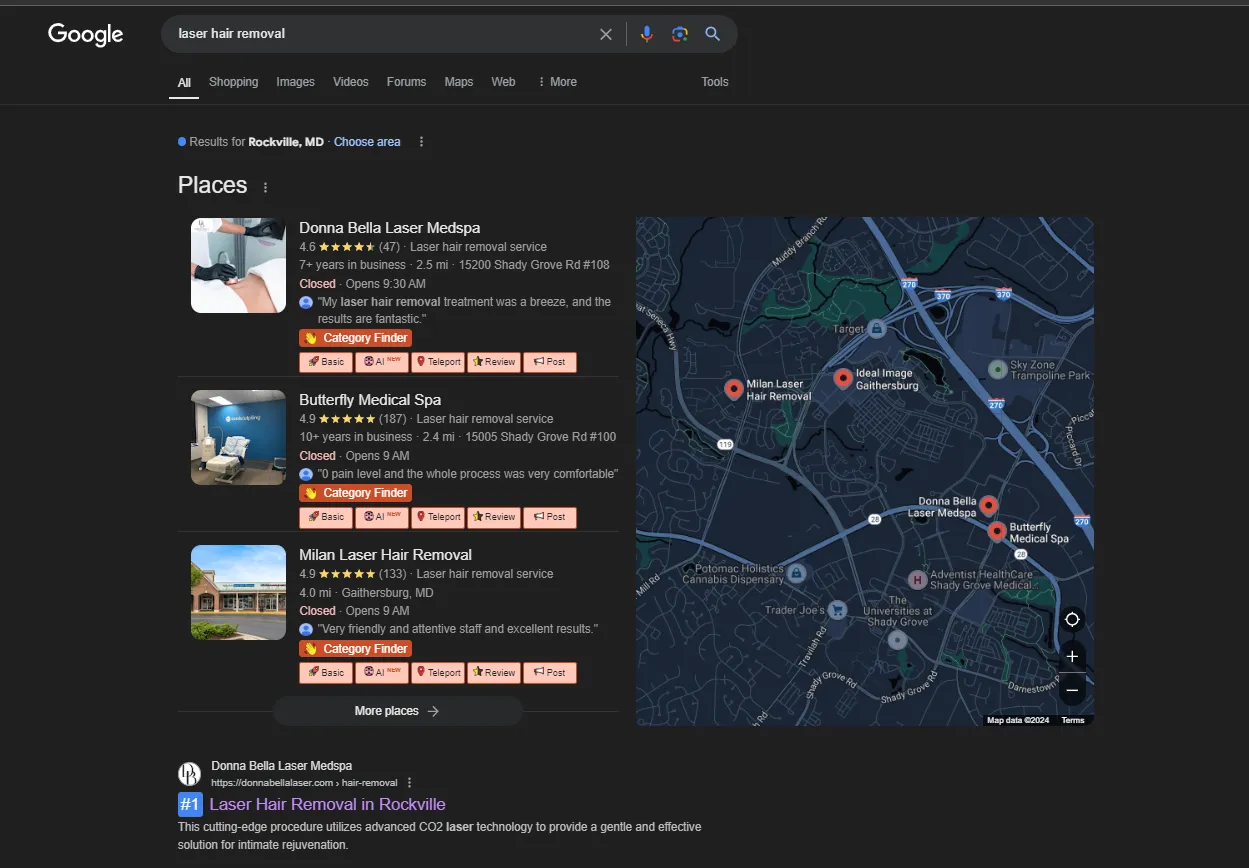The image size is (1249, 868).
Task: Switch to the Maps tab
Action: coord(459,82)
